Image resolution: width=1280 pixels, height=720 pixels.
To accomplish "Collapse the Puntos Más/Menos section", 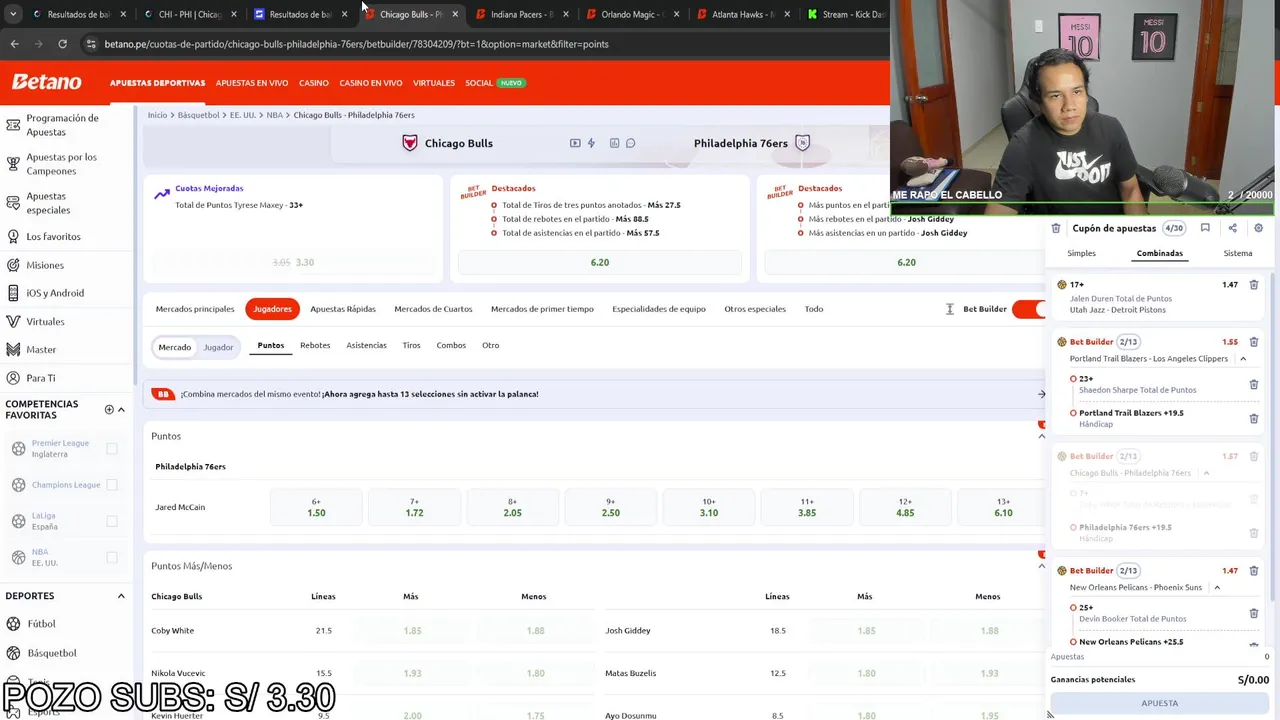I will pos(1041,566).
